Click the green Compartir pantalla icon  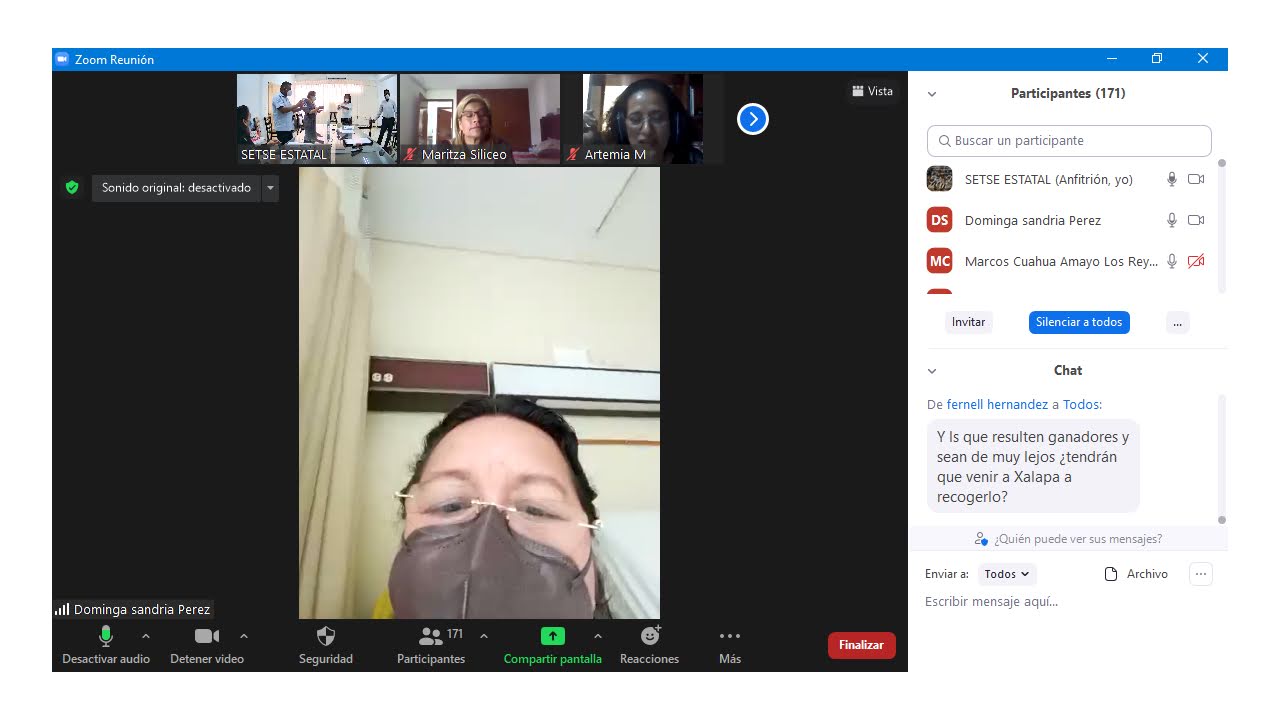[553, 636]
